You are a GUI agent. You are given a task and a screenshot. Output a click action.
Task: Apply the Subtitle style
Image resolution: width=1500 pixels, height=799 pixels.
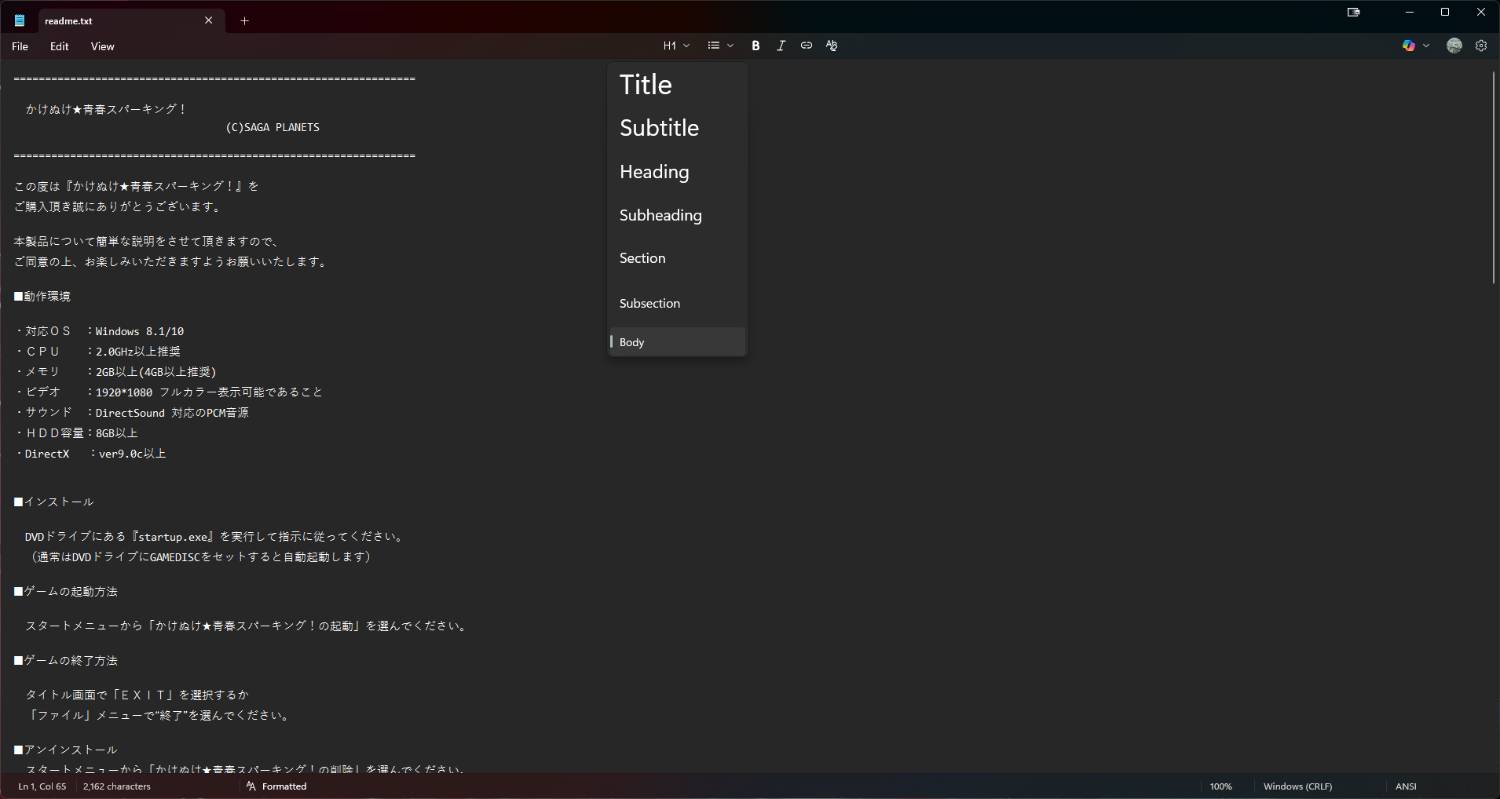point(677,128)
